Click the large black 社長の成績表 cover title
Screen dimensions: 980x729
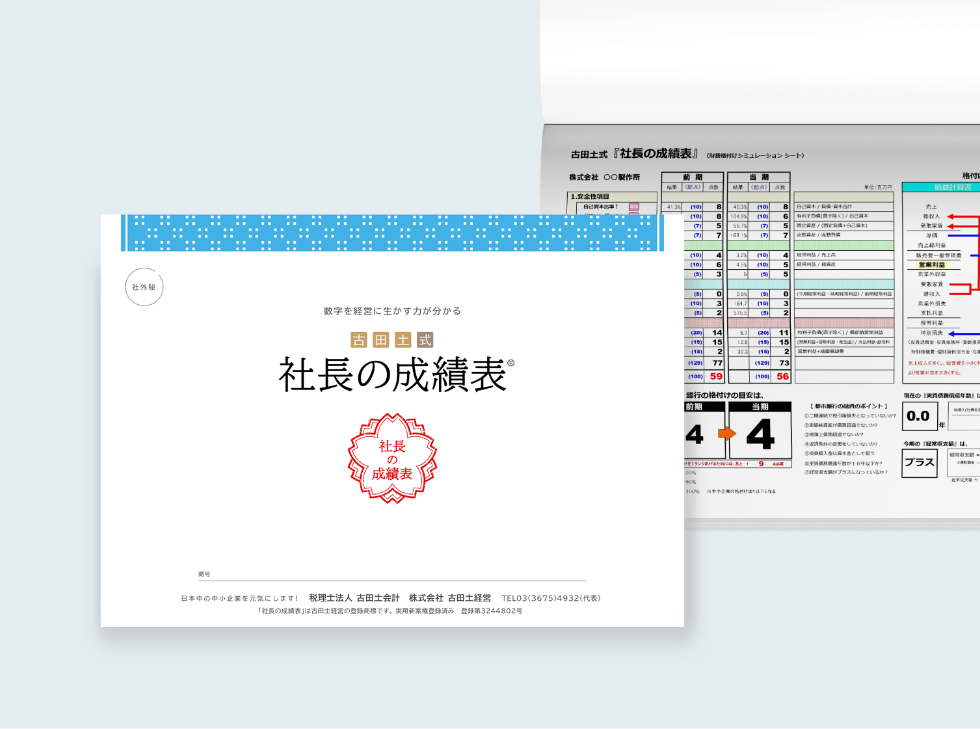392,375
